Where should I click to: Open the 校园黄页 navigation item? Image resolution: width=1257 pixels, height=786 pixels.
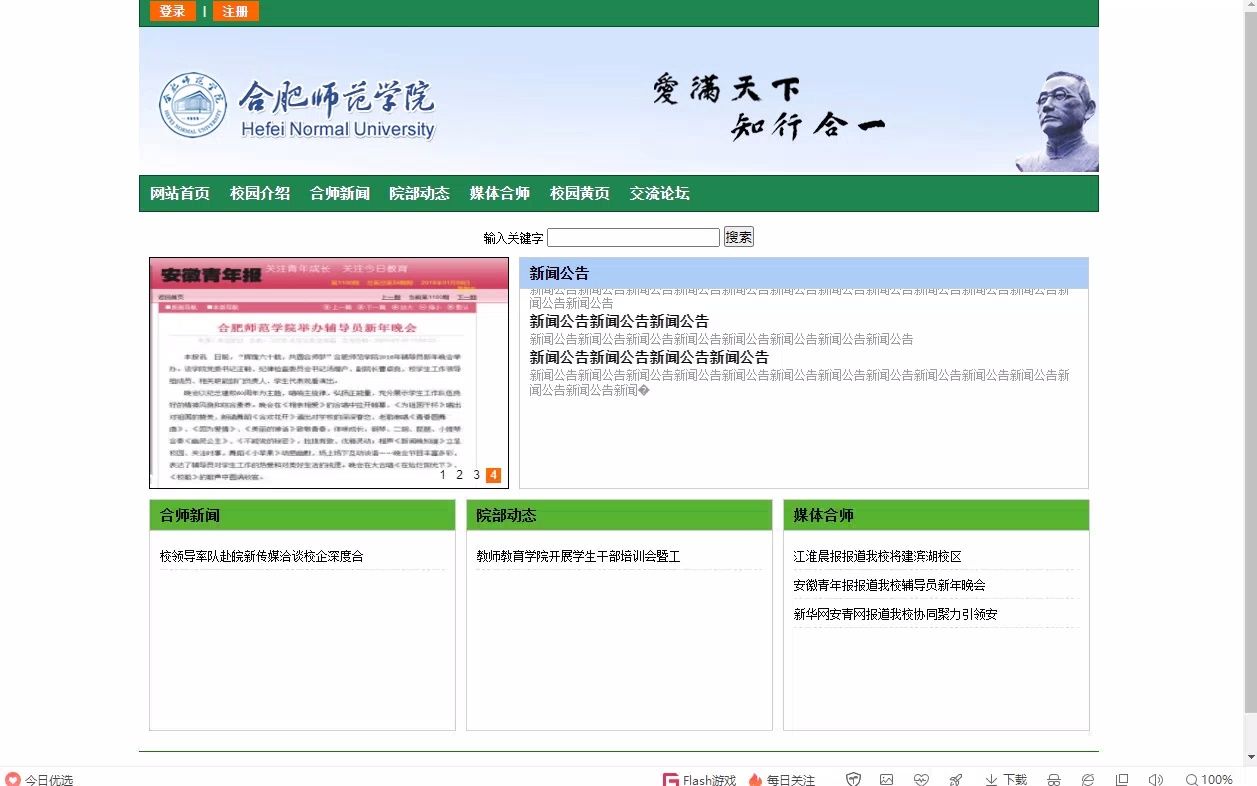click(x=580, y=193)
